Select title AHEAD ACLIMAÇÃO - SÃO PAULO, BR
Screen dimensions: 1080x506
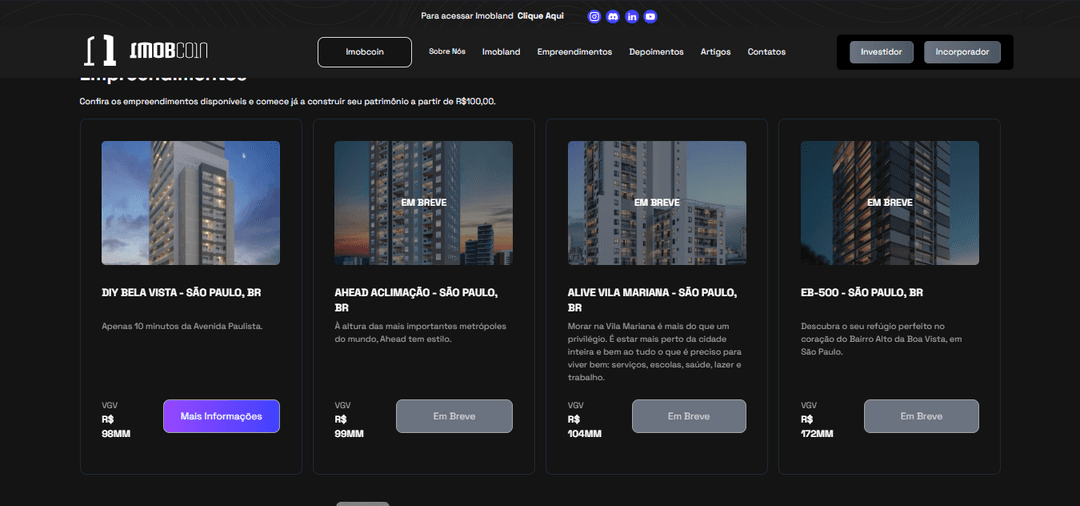[416, 300]
